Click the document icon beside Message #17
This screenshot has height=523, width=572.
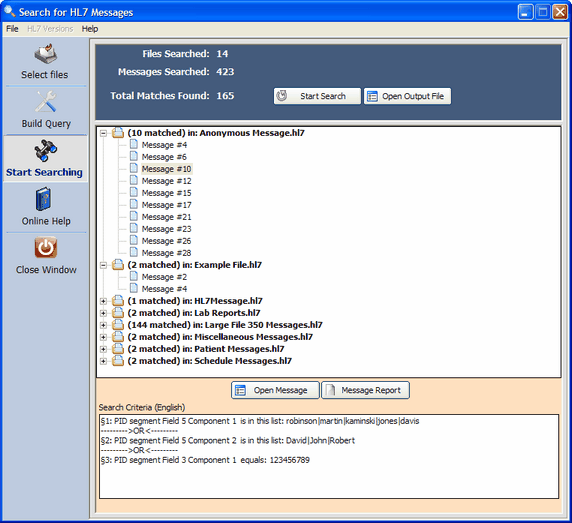[134, 205]
